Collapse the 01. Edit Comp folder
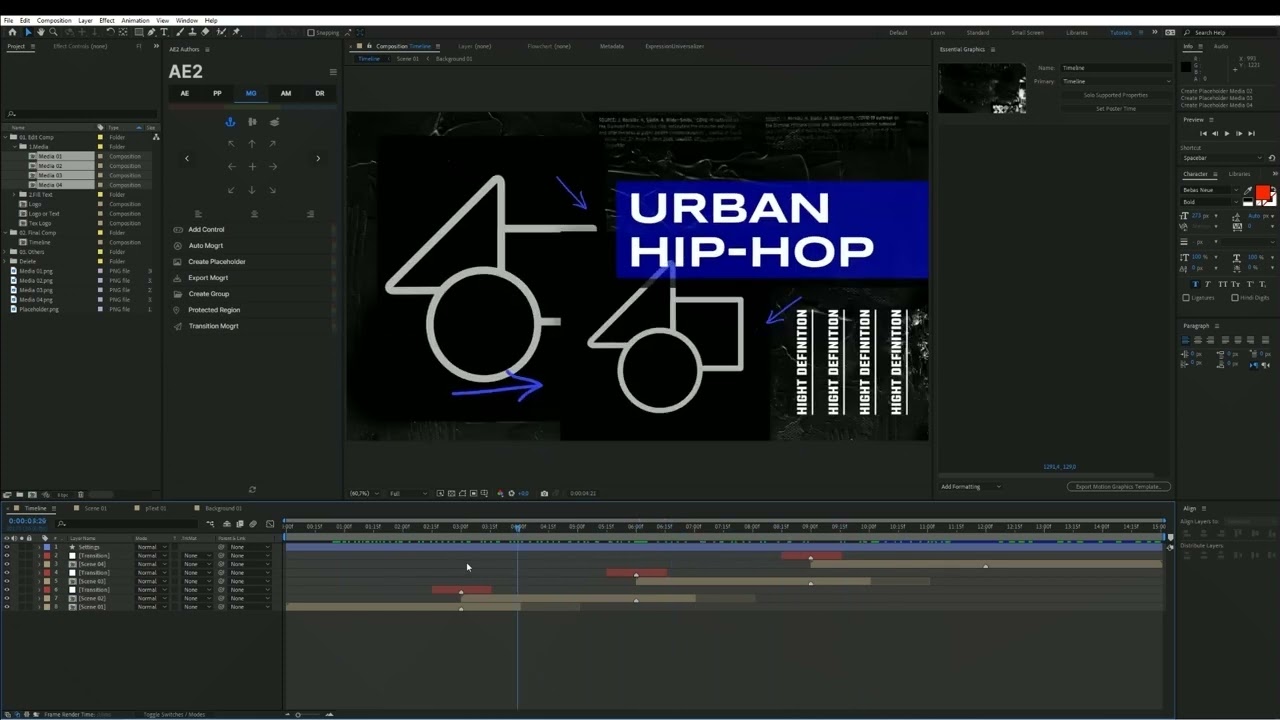The width and height of the screenshot is (1280, 720). (x=7, y=137)
